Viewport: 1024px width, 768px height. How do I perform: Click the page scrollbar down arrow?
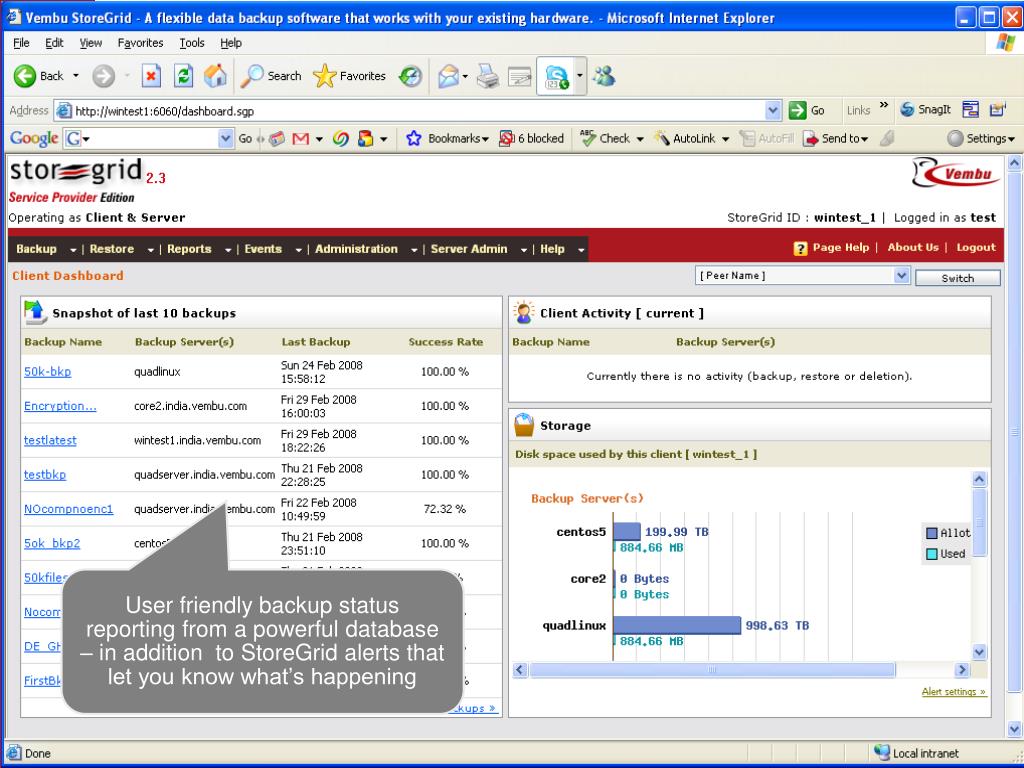click(1014, 728)
